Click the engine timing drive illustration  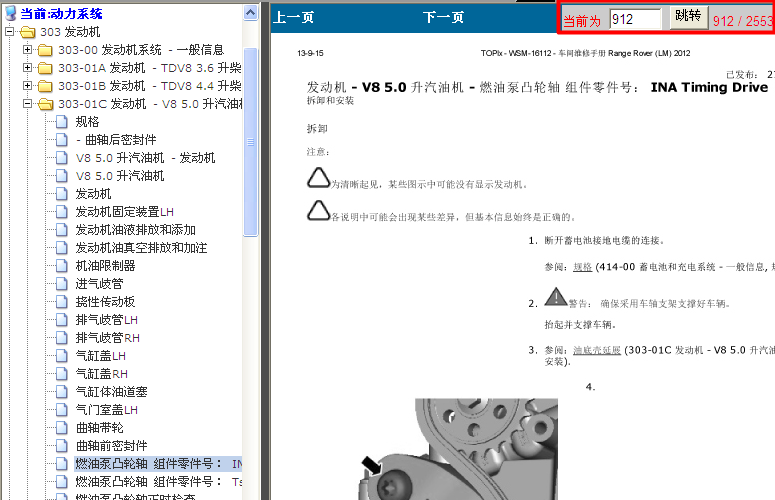[x=458, y=449]
